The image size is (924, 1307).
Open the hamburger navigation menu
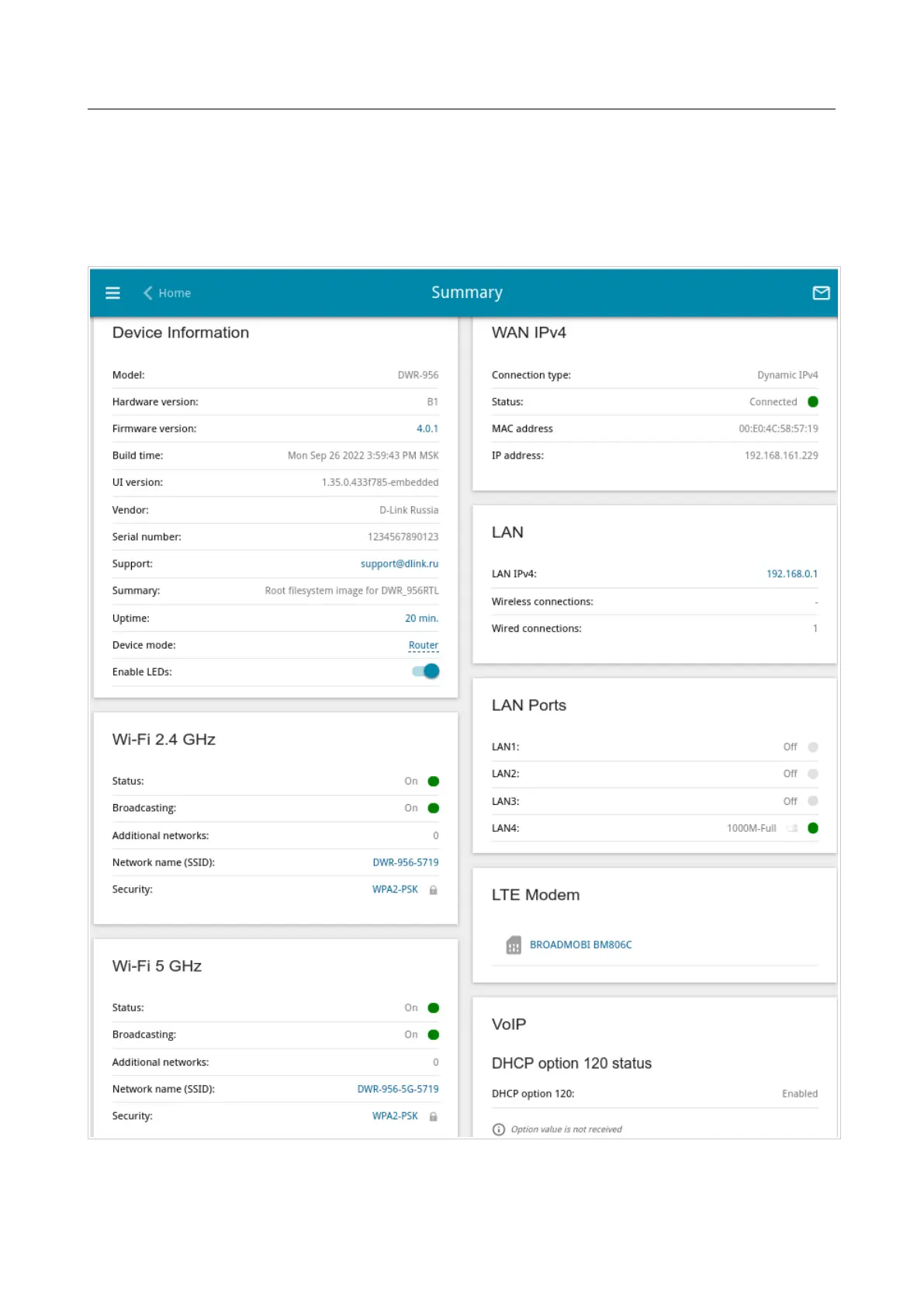point(112,293)
